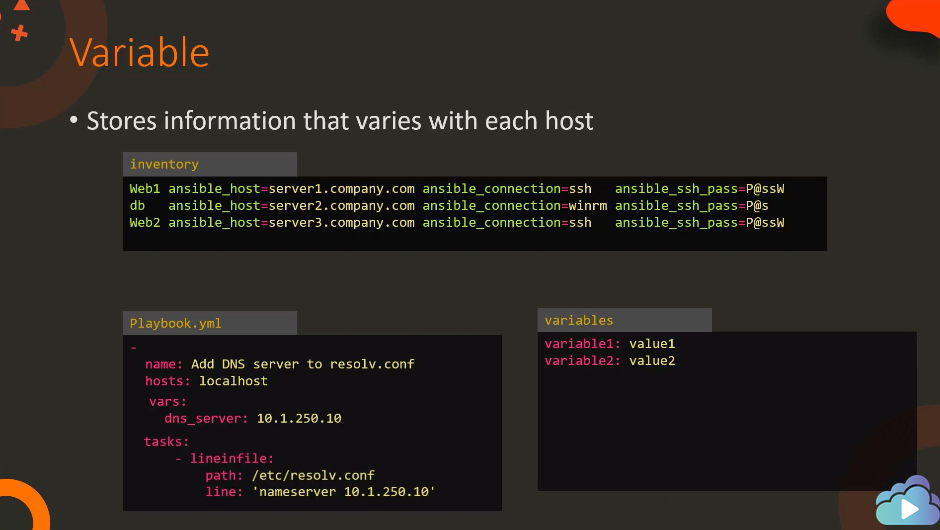Click 'variable2: value2' line
Screen dimensions: 940x530
point(610,360)
